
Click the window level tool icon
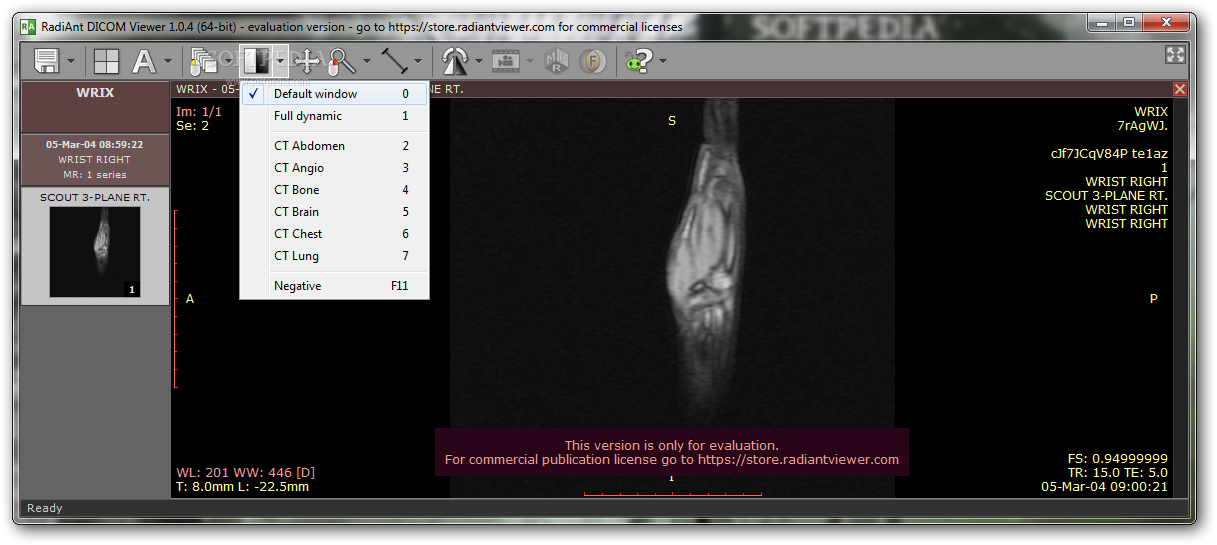pyautogui.click(x=258, y=61)
